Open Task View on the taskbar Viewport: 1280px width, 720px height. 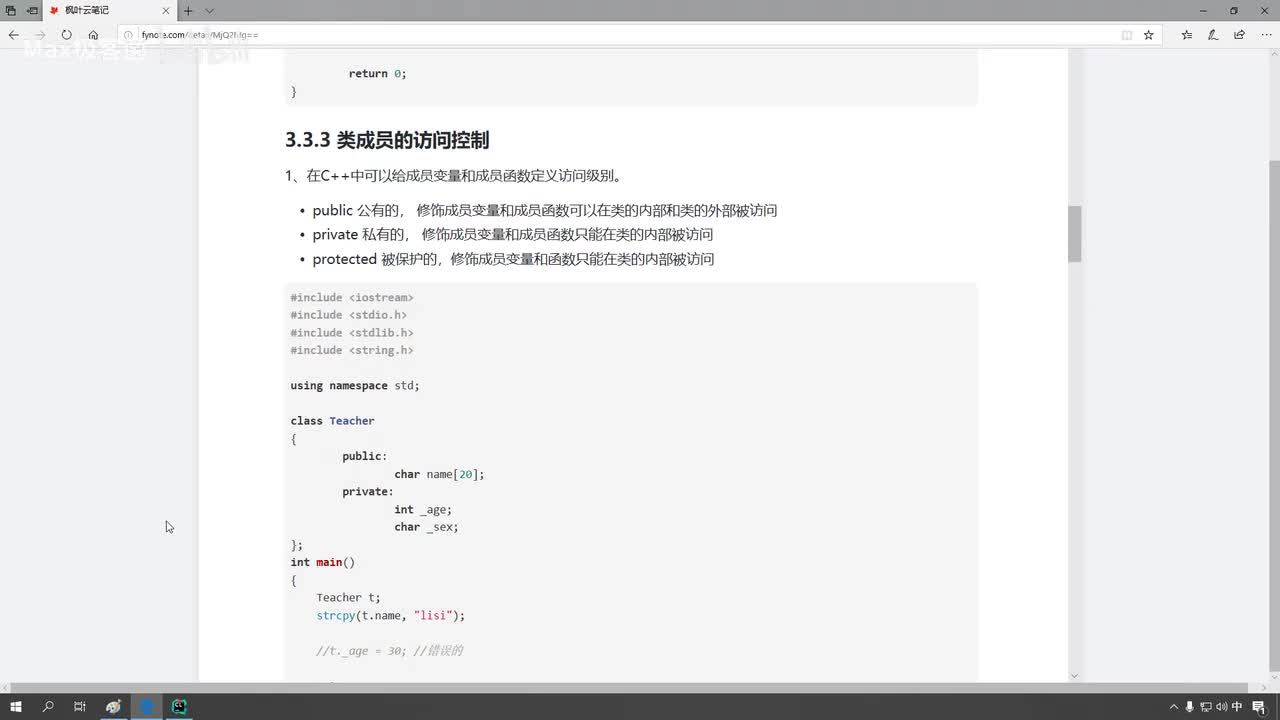pyautogui.click(x=80, y=706)
